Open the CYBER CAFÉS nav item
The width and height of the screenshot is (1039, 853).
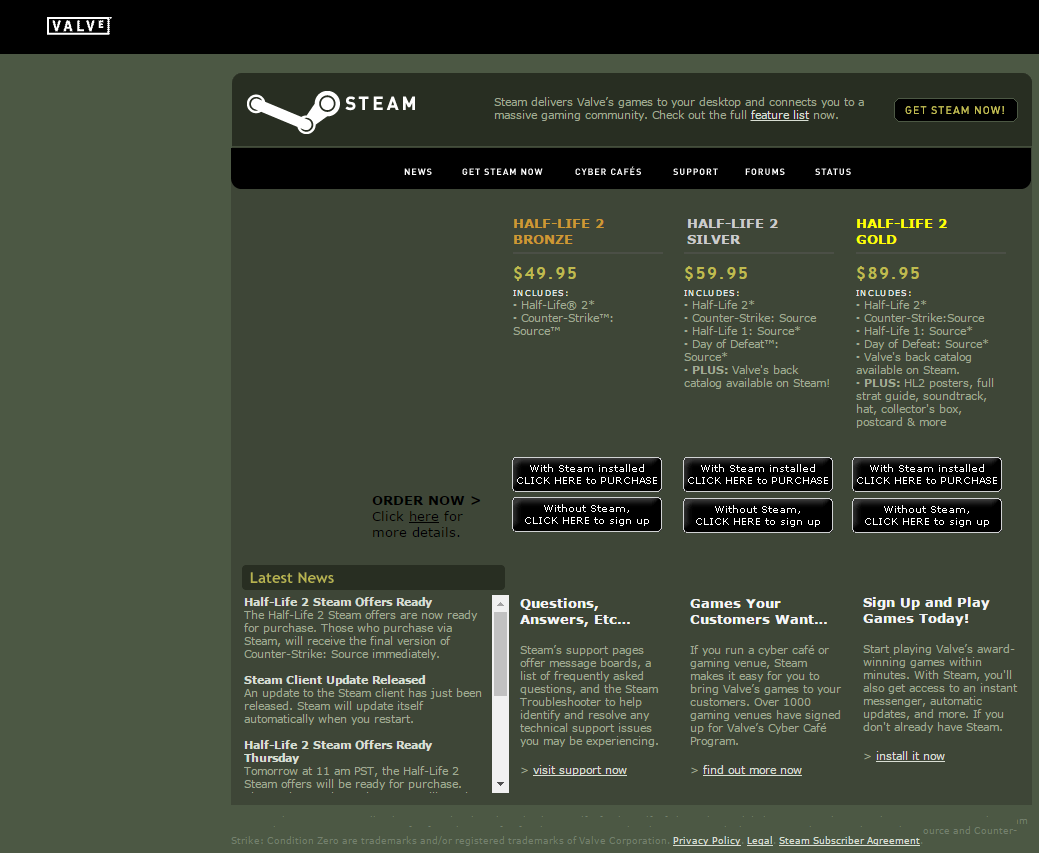tap(608, 172)
